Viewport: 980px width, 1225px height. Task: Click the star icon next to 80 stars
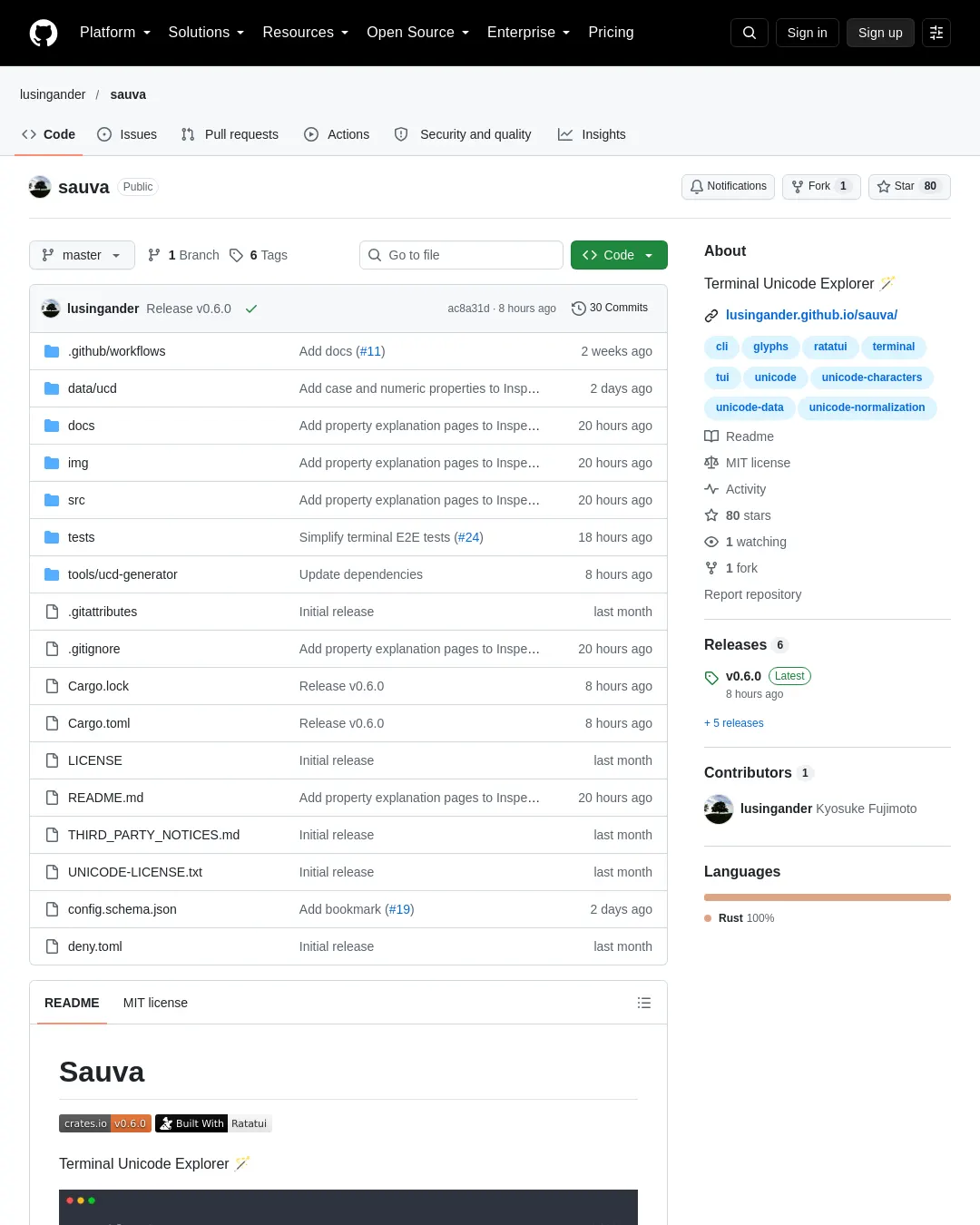pyautogui.click(x=711, y=515)
